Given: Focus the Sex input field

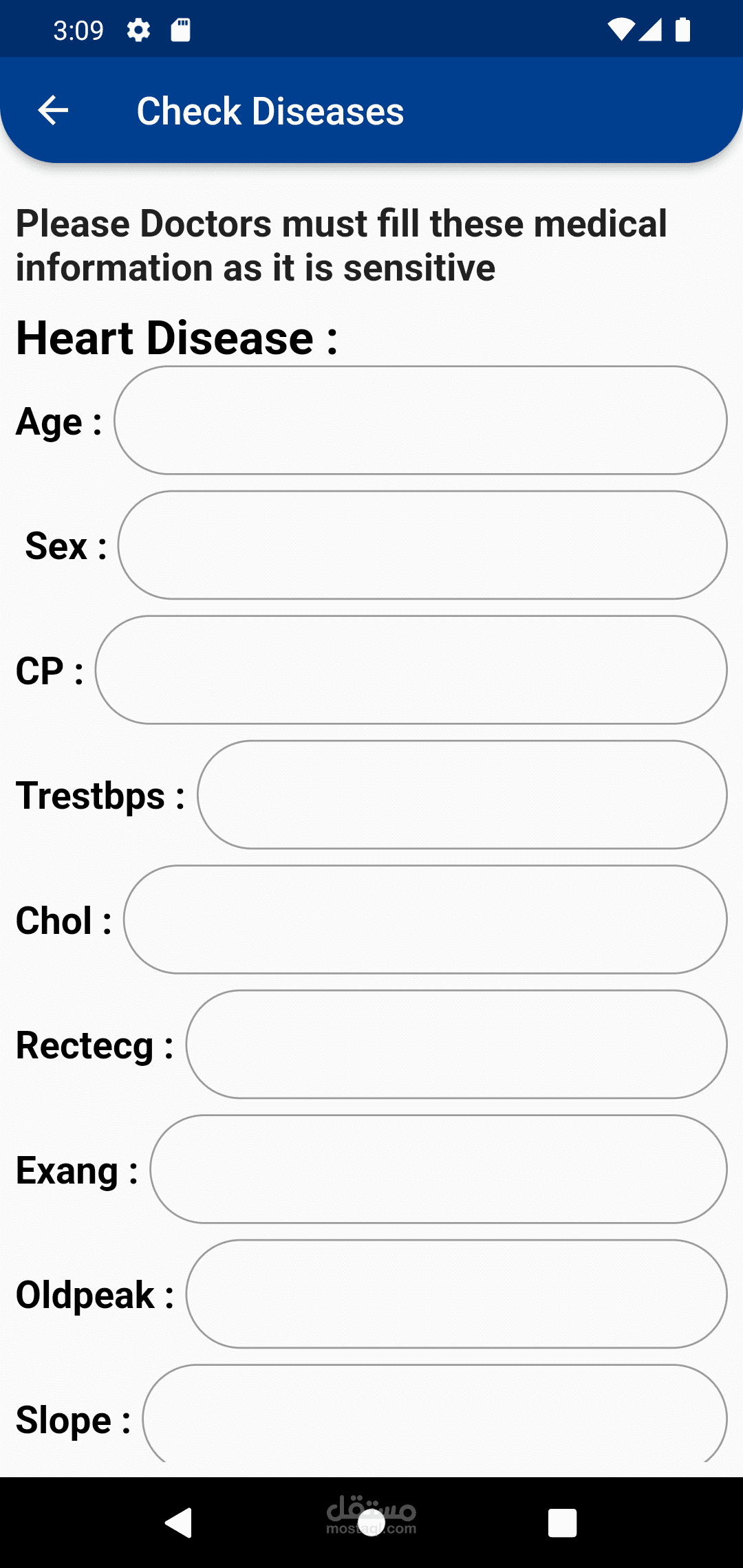Looking at the screenshot, I should (422, 545).
